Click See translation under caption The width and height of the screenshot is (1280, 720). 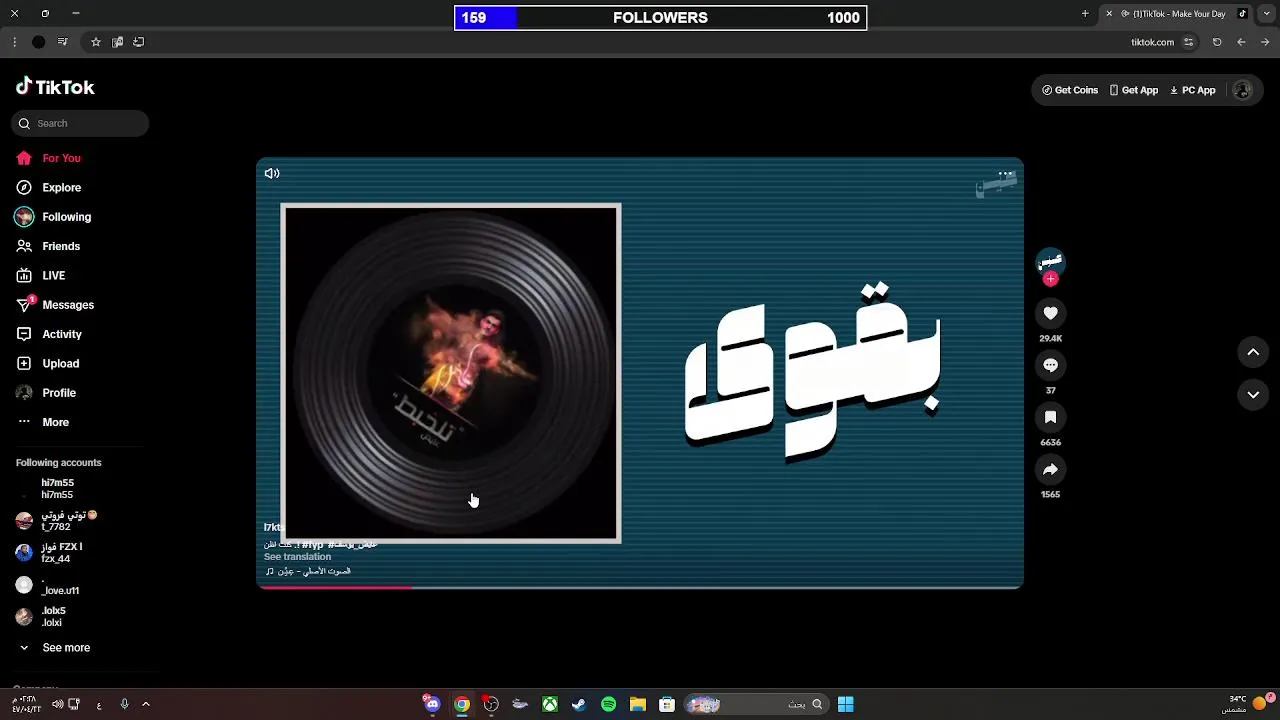[297, 557]
